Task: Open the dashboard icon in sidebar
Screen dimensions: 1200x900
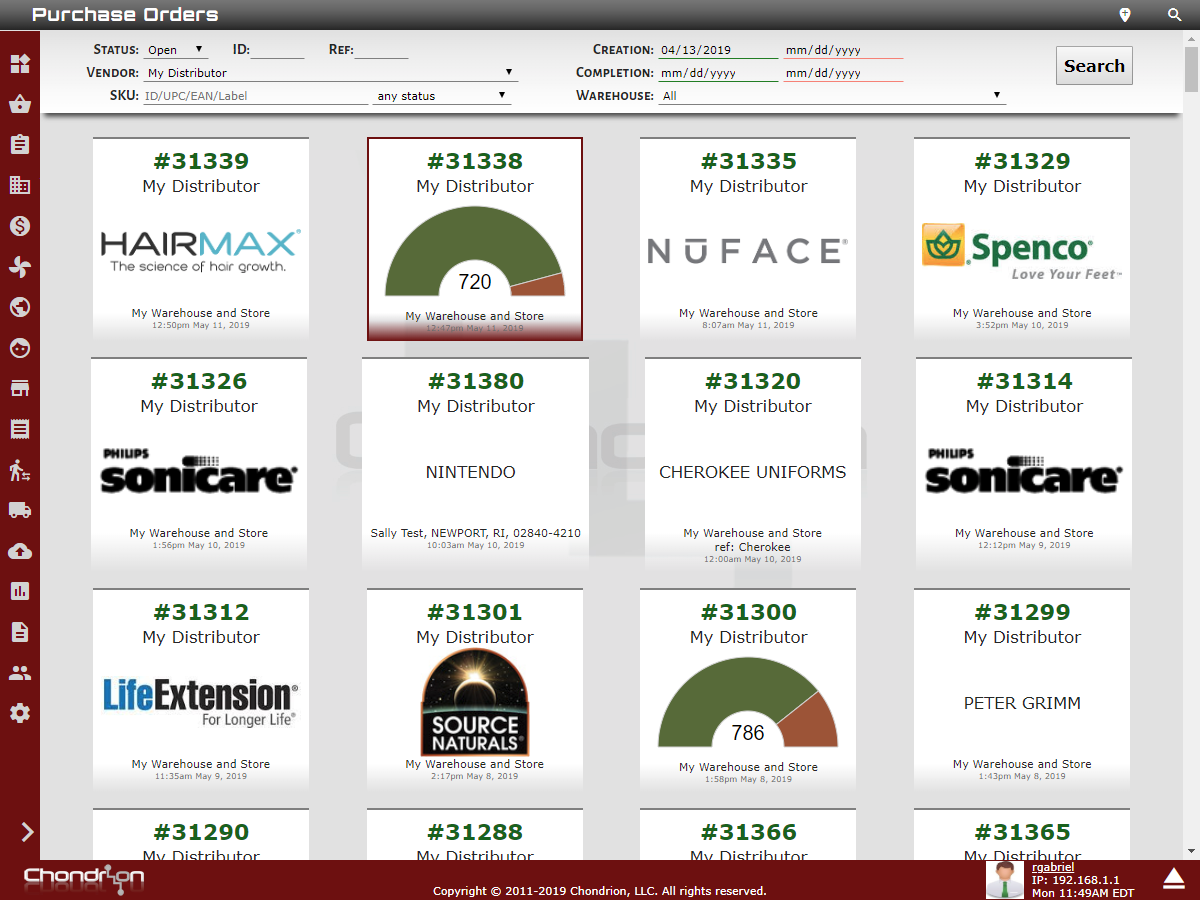Action: coord(20,64)
